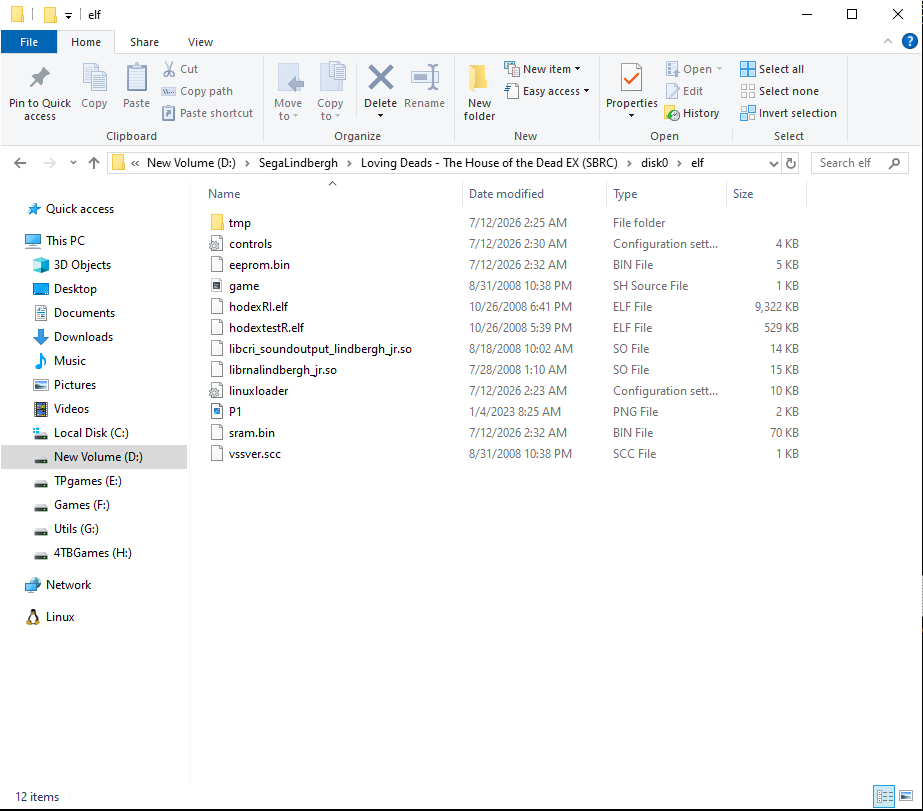
Task: Click the Paste clipboard icon
Action: 137,78
